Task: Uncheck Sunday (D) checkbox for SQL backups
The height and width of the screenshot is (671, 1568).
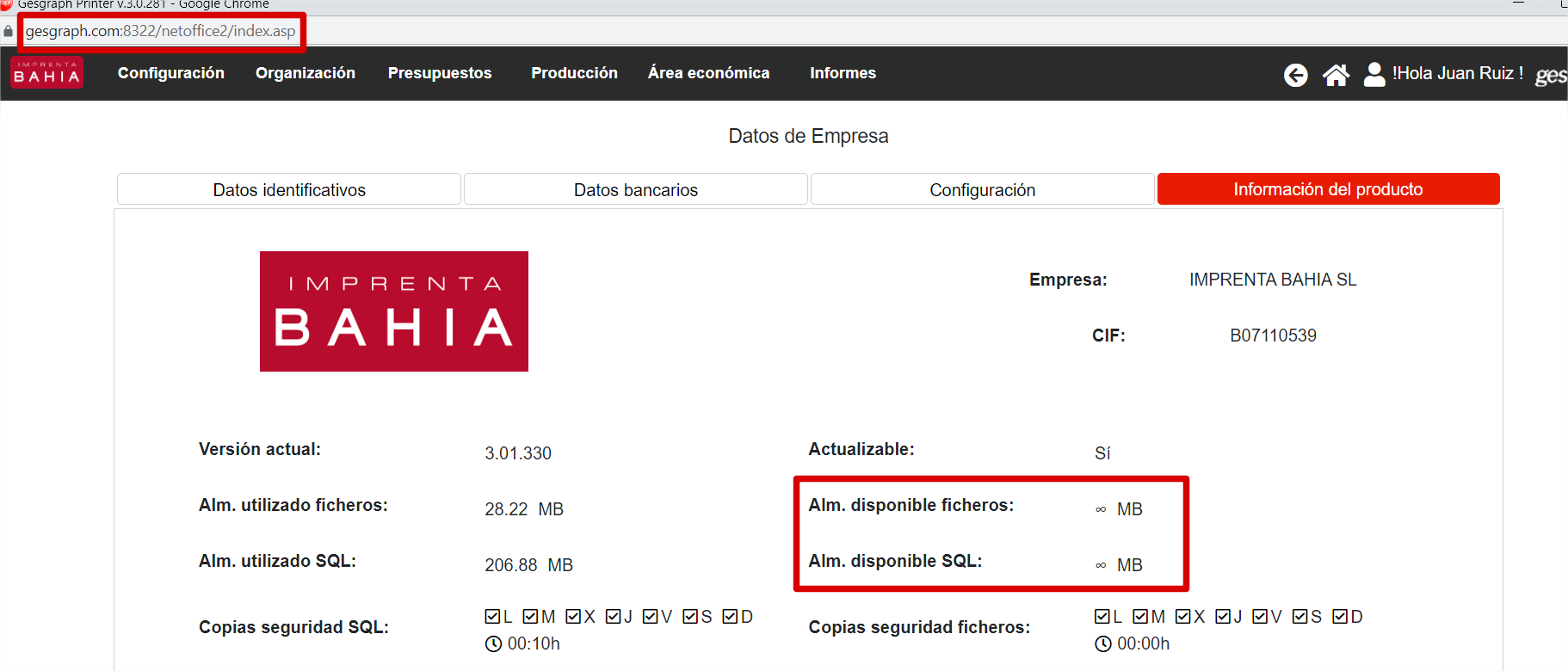Action: [x=731, y=617]
